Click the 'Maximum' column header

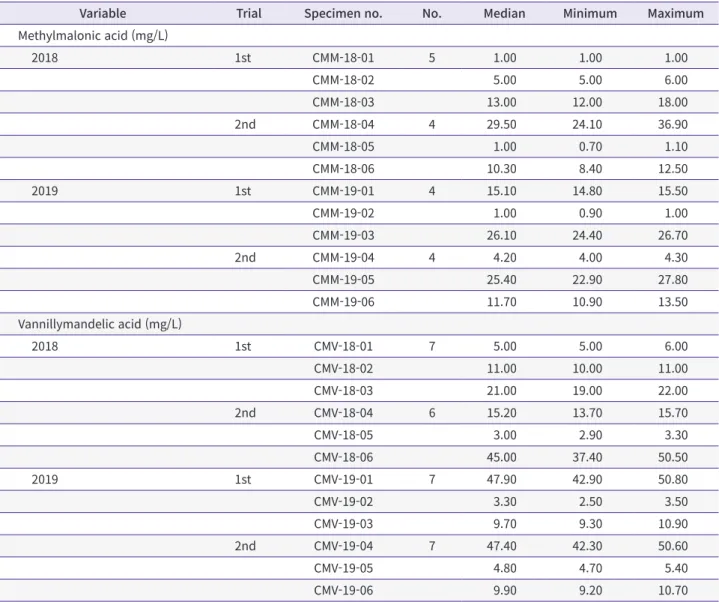pos(675,13)
